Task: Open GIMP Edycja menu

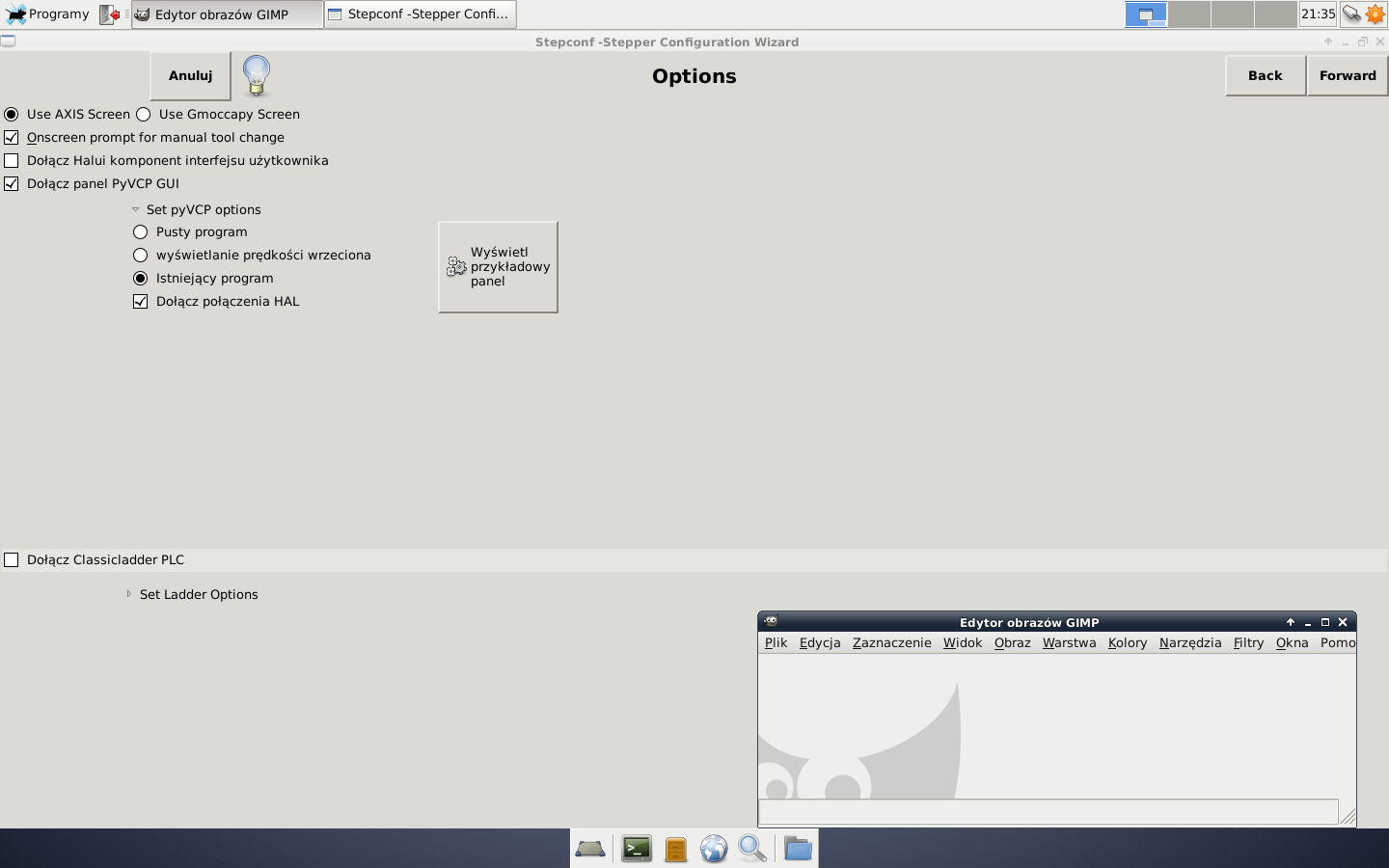Action: (820, 642)
